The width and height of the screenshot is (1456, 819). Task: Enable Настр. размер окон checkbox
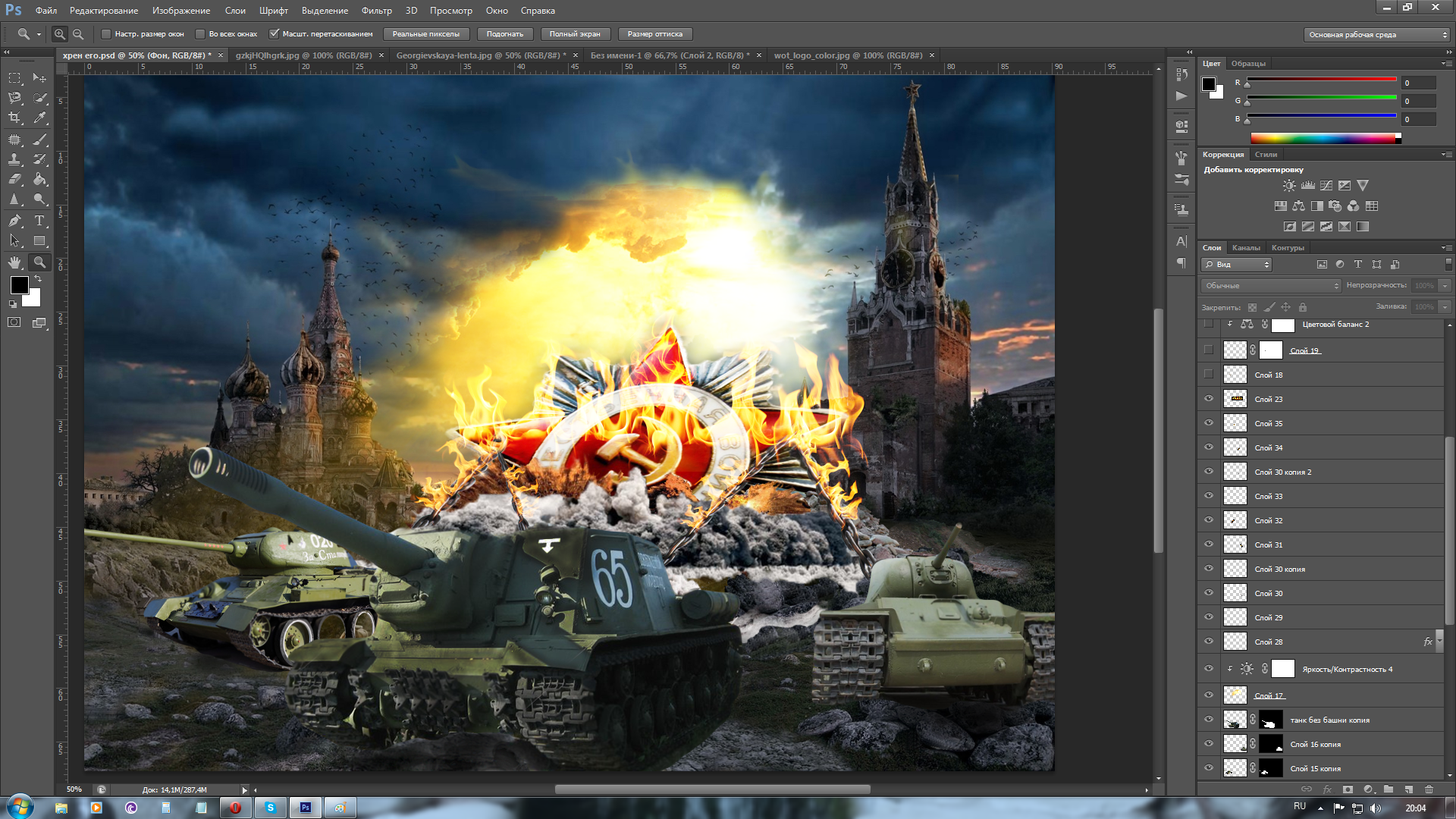(106, 34)
